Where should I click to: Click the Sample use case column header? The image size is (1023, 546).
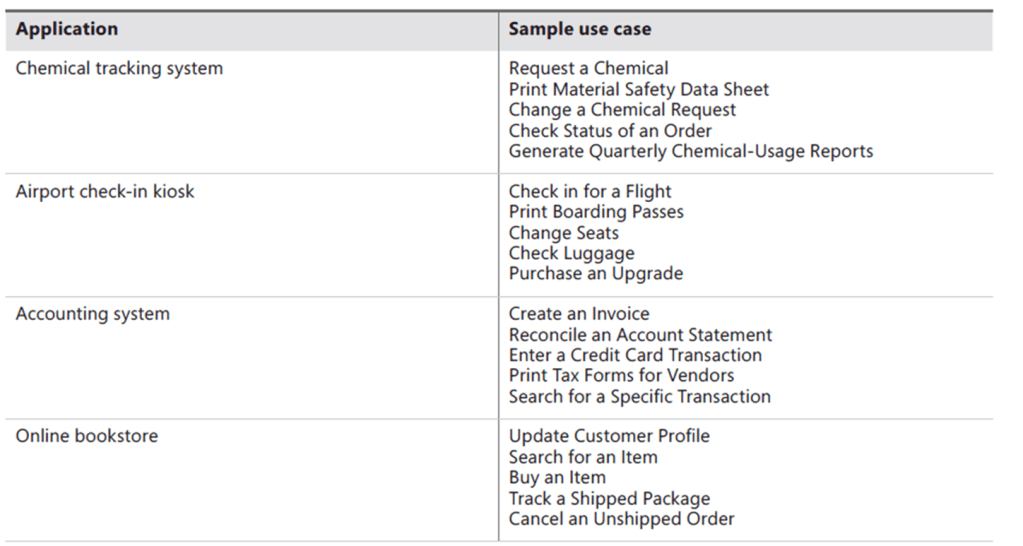[579, 30]
